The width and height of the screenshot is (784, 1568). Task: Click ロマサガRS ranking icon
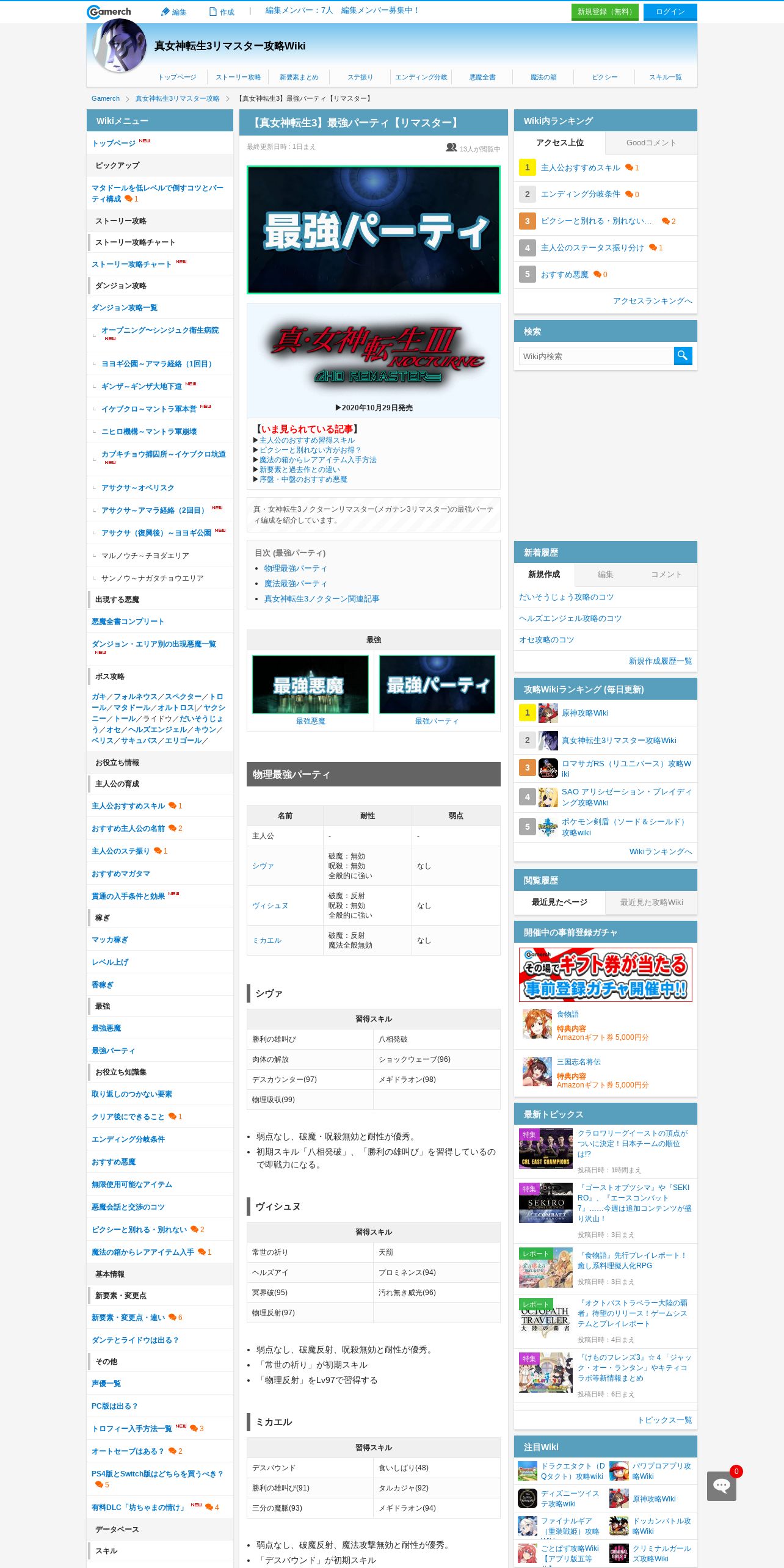tap(548, 768)
